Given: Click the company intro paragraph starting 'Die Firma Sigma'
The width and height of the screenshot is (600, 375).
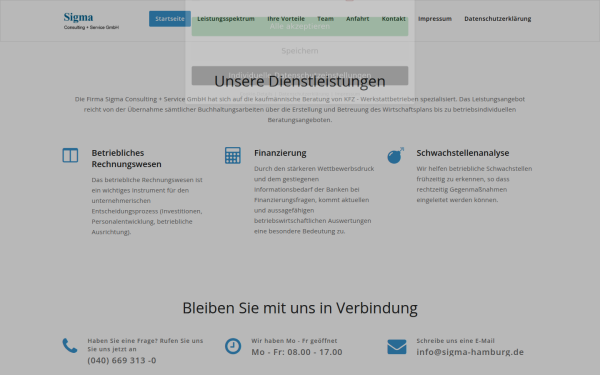Looking at the screenshot, I should click(300, 109).
